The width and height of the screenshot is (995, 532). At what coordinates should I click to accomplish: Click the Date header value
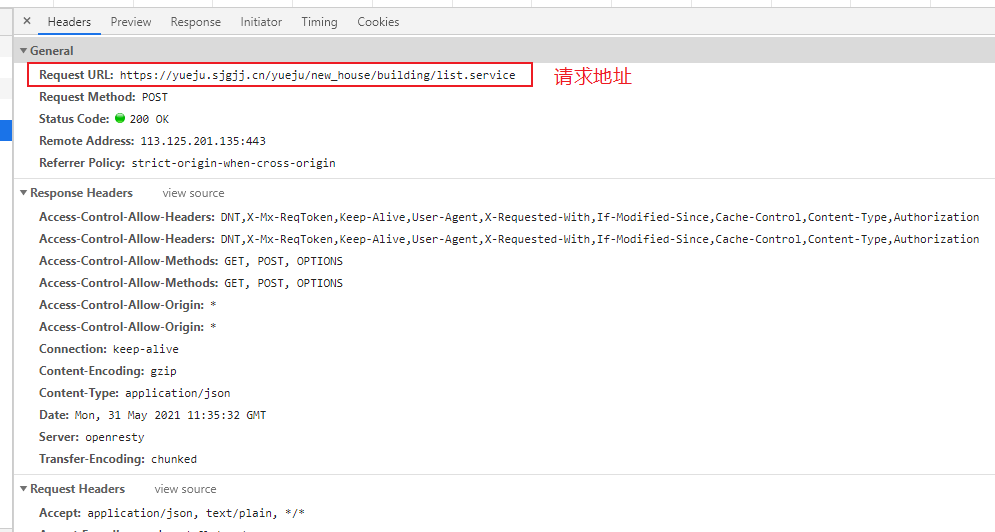tap(170, 415)
